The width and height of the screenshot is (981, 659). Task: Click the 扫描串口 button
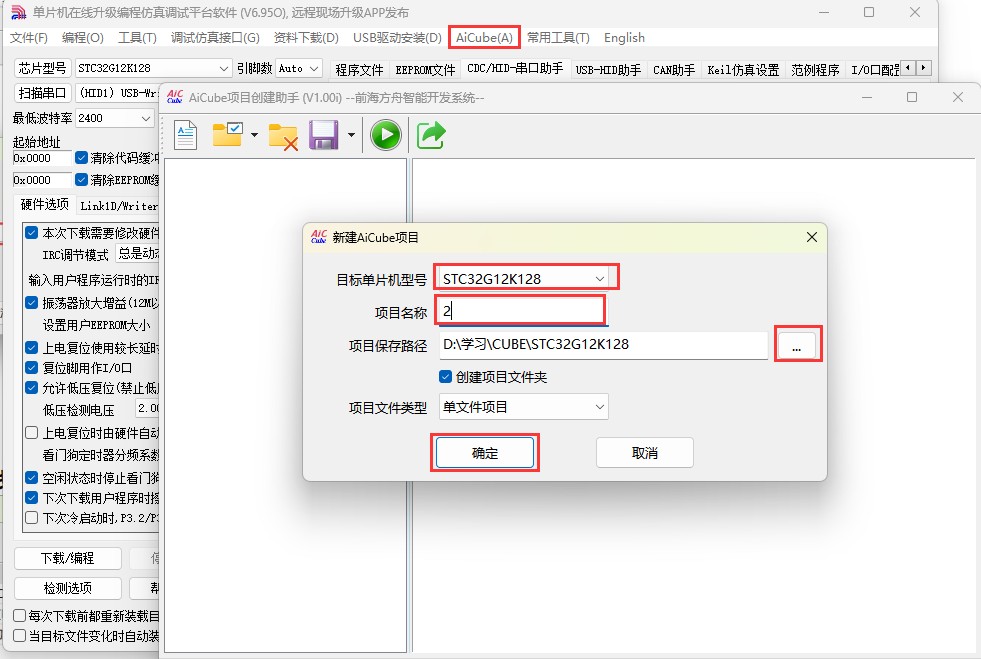(x=42, y=93)
